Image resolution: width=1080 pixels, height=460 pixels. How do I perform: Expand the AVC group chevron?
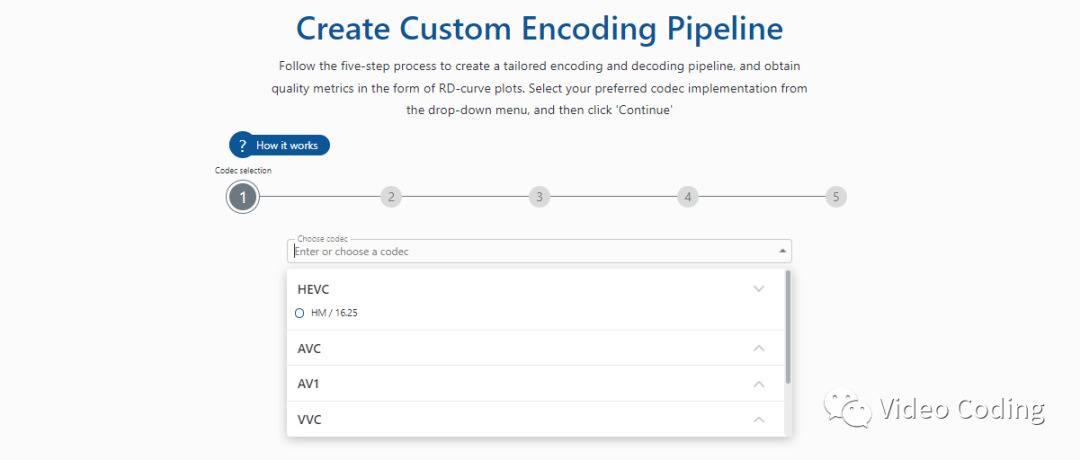[x=758, y=348]
